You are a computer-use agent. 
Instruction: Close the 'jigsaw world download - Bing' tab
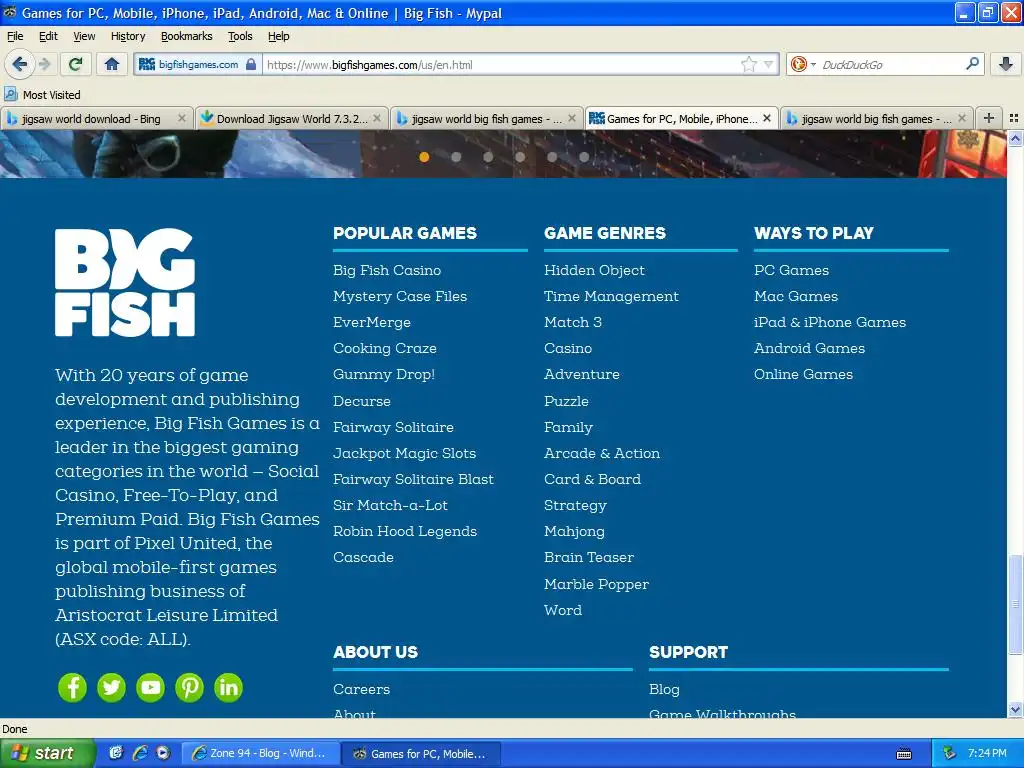pyautogui.click(x=182, y=118)
